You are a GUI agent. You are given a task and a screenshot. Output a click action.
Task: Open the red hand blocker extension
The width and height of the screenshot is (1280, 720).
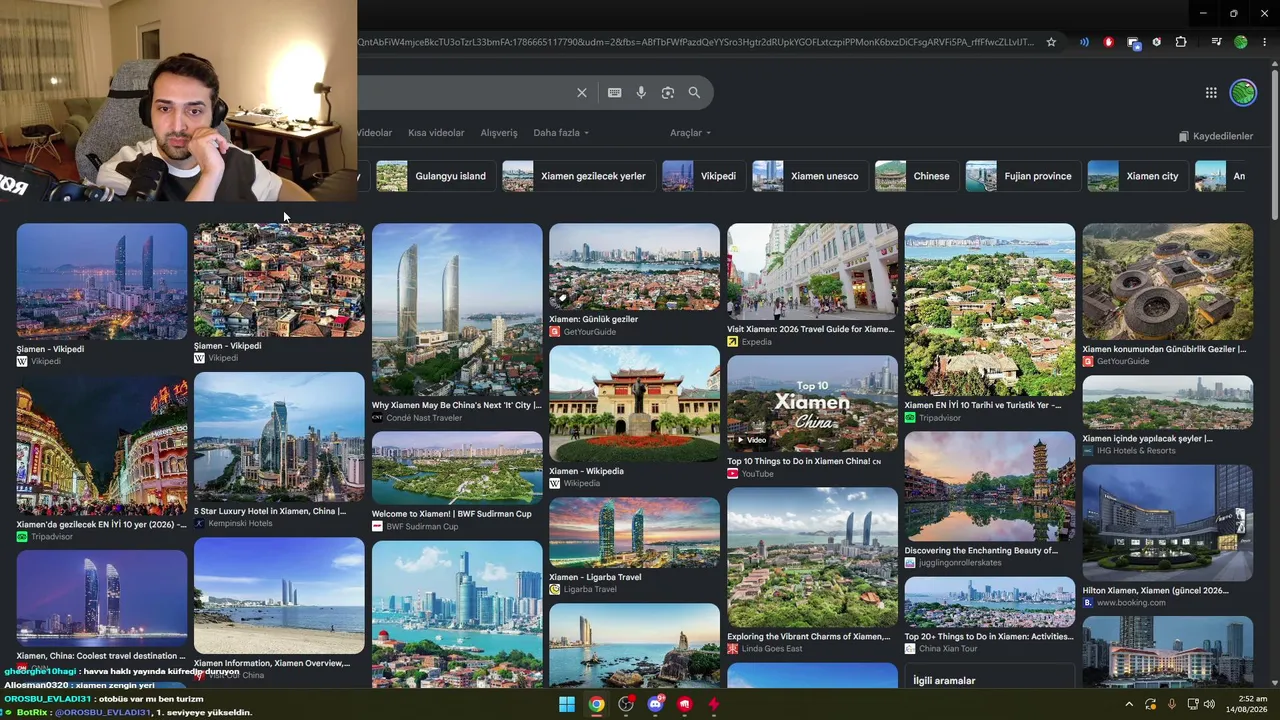[1108, 42]
